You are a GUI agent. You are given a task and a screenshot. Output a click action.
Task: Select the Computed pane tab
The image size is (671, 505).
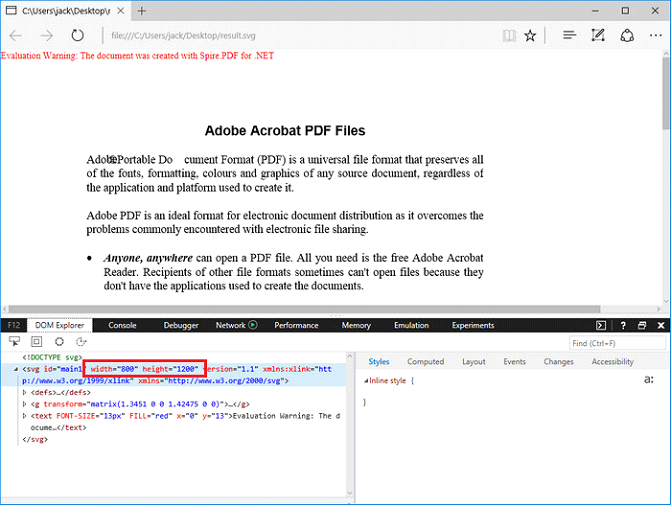[425, 362]
